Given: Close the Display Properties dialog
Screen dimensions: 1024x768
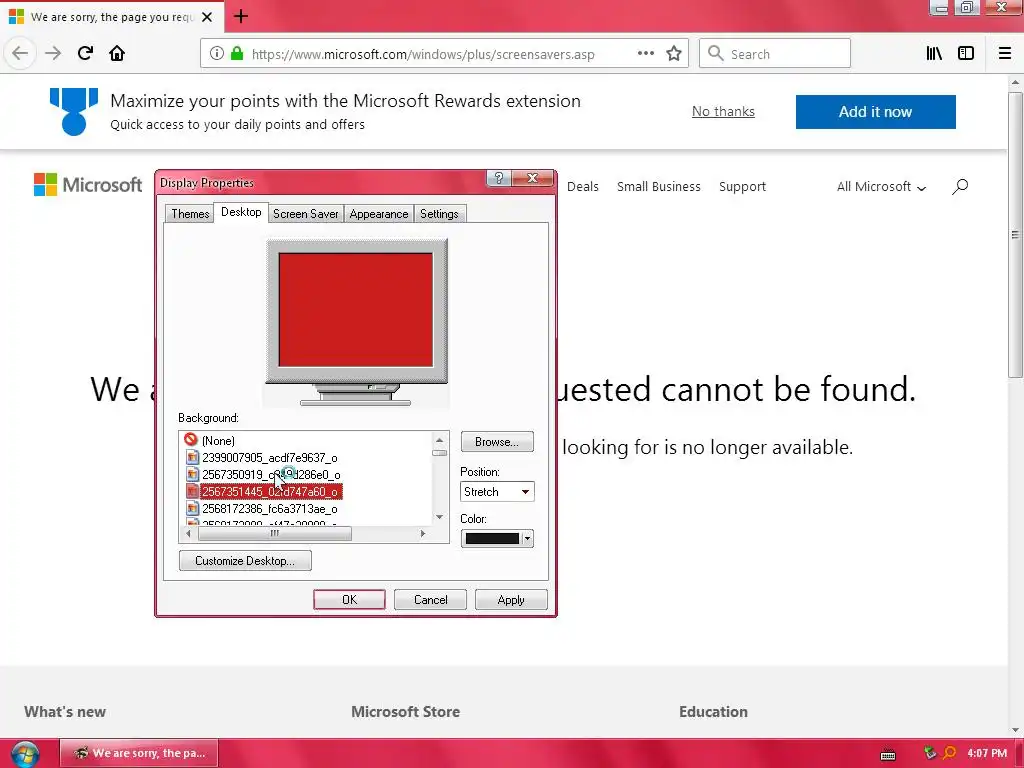Looking at the screenshot, I should (533, 178).
